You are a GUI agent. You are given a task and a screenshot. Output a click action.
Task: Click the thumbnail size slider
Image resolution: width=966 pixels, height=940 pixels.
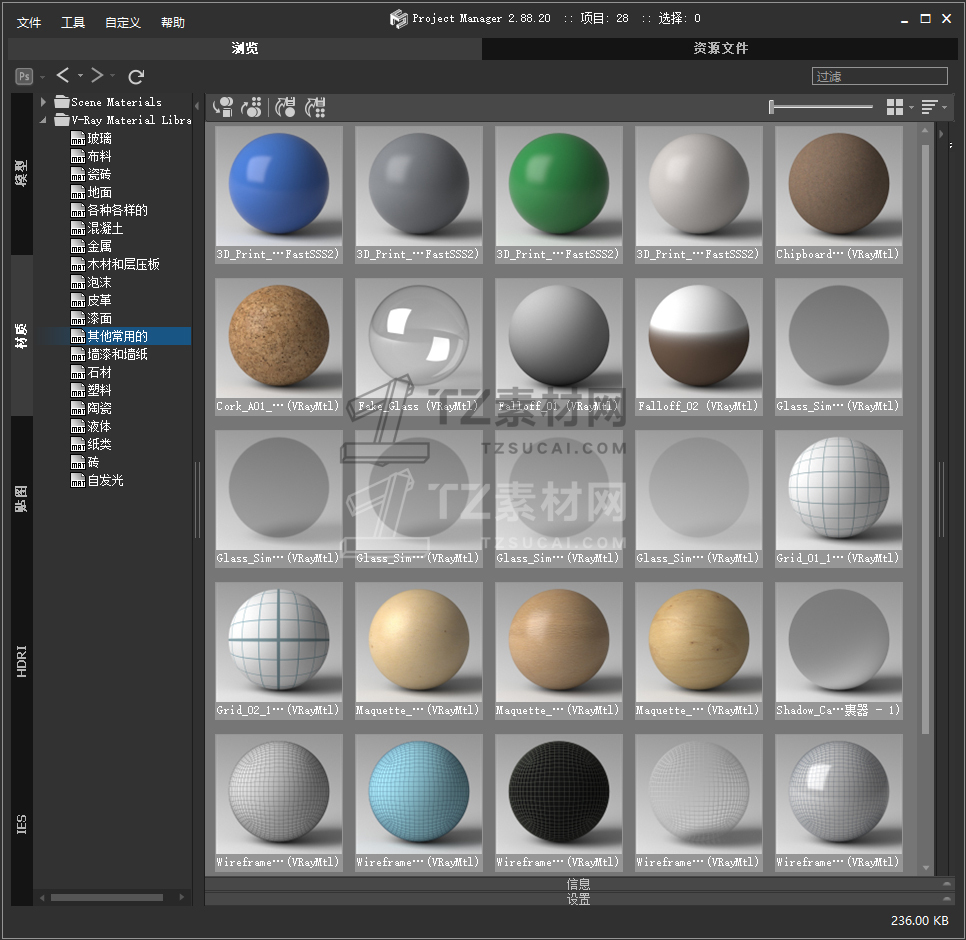[821, 107]
